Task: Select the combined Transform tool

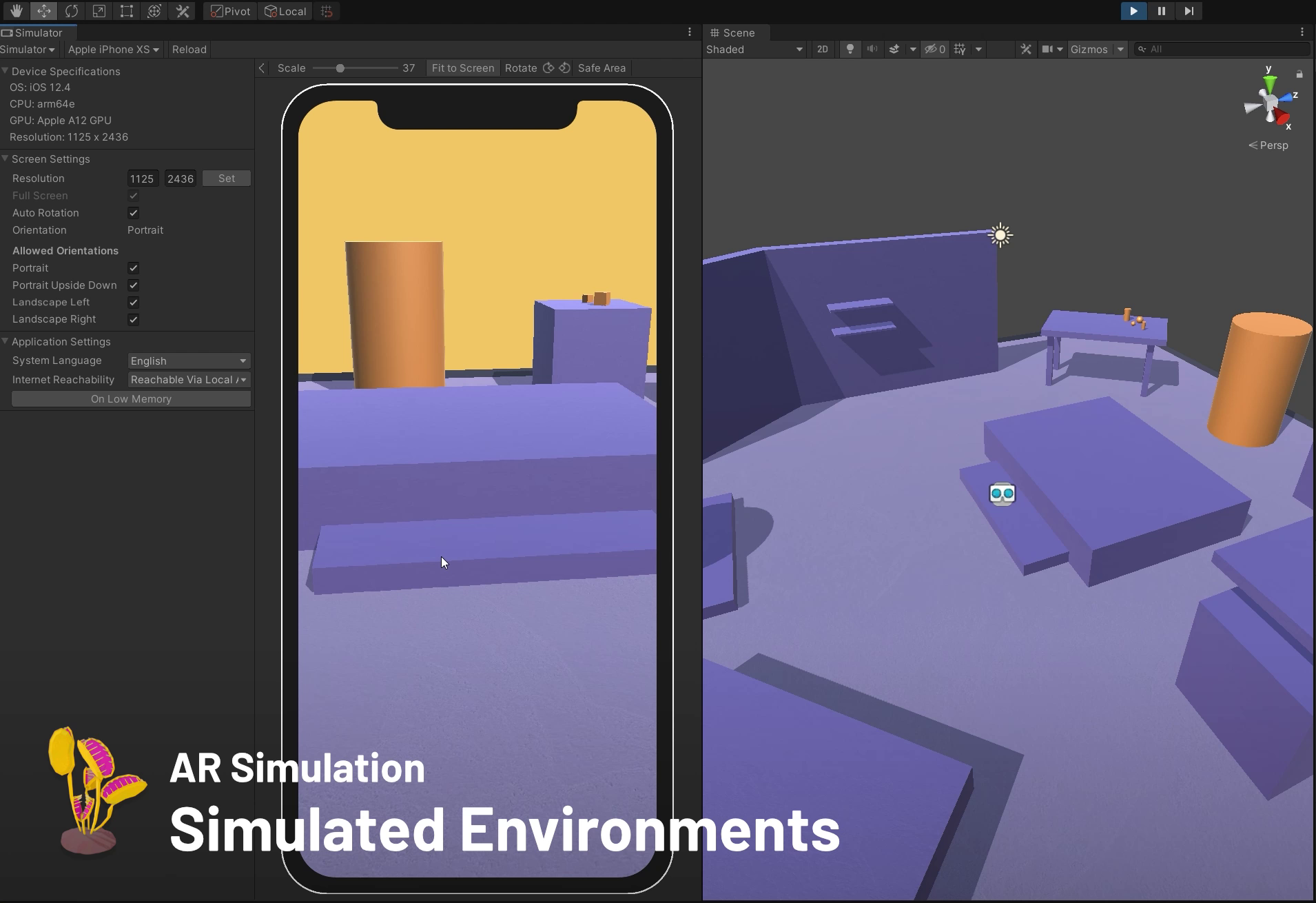Action: point(154,11)
